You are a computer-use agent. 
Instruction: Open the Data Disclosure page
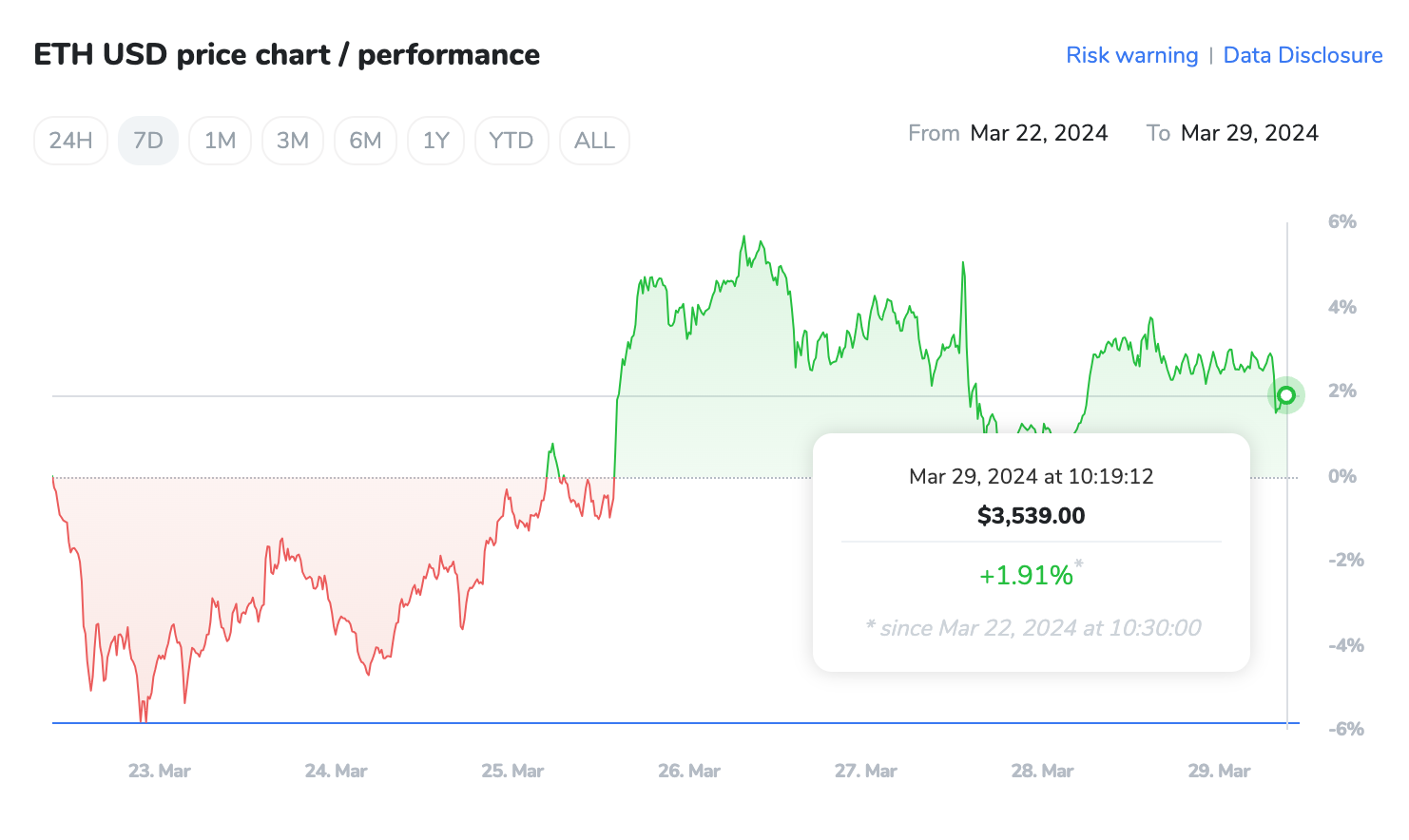pyautogui.click(x=1303, y=55)
